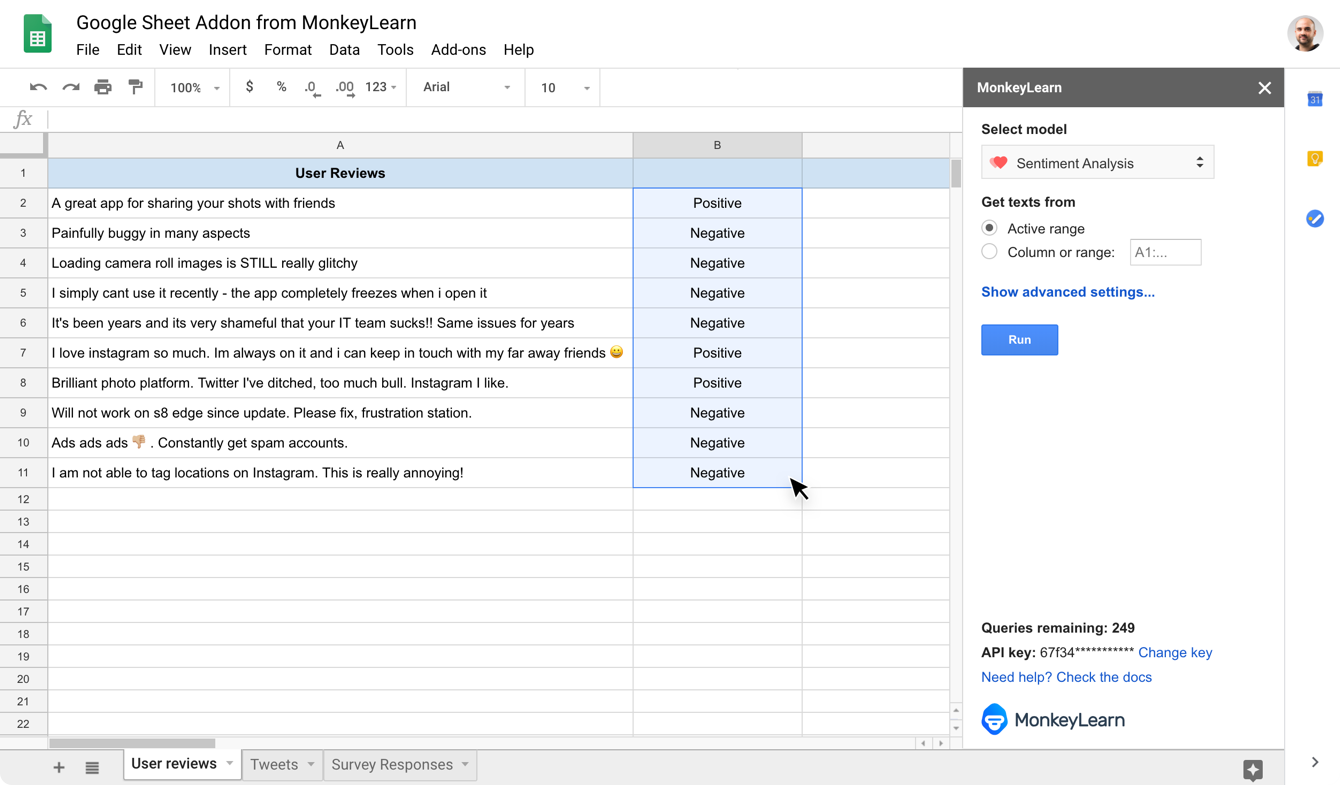Viewport: 1340px width, 786px height.
Task: Click the range input field A1:...
Action: 1165,253
